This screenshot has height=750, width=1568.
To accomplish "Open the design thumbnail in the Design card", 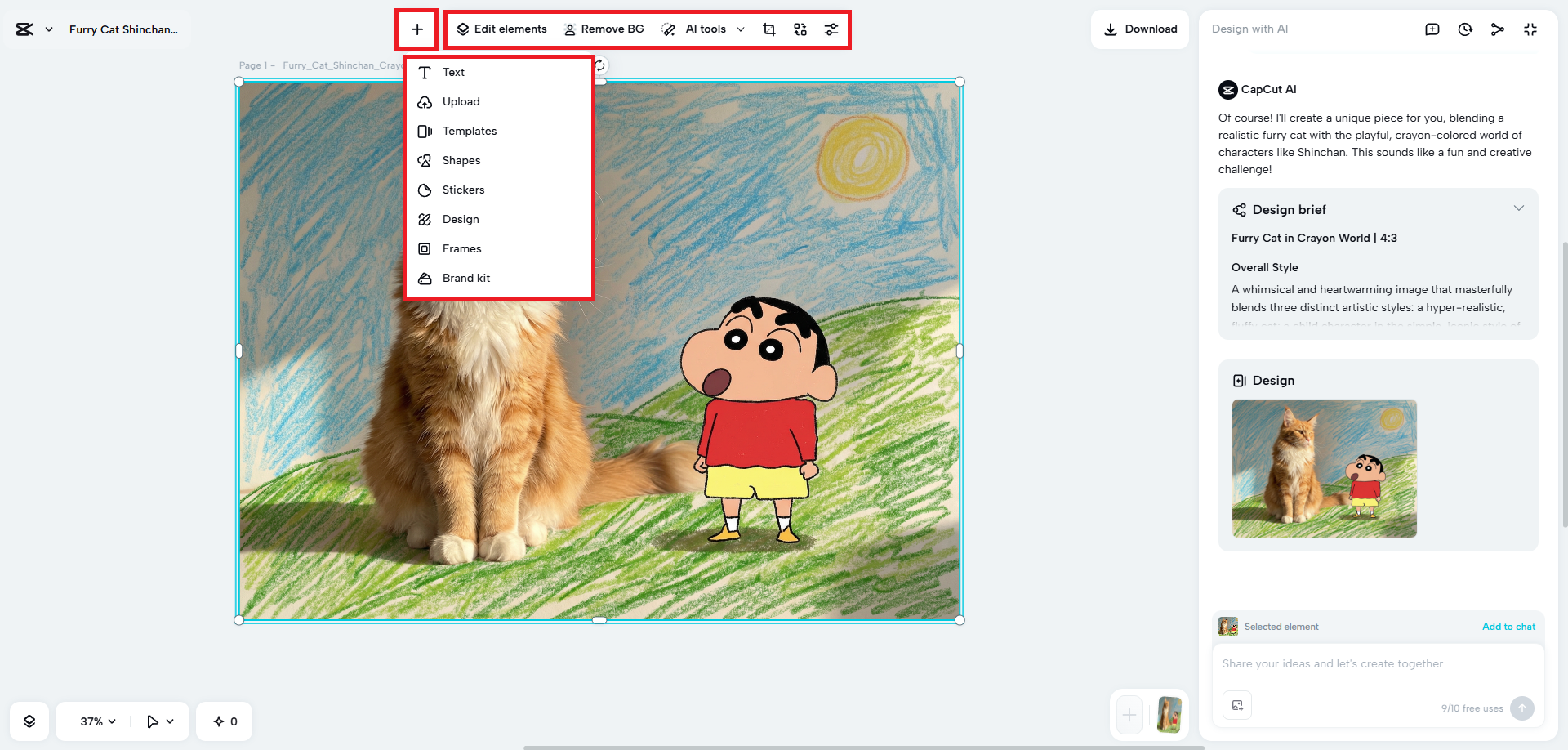I will pos(1324,468).
